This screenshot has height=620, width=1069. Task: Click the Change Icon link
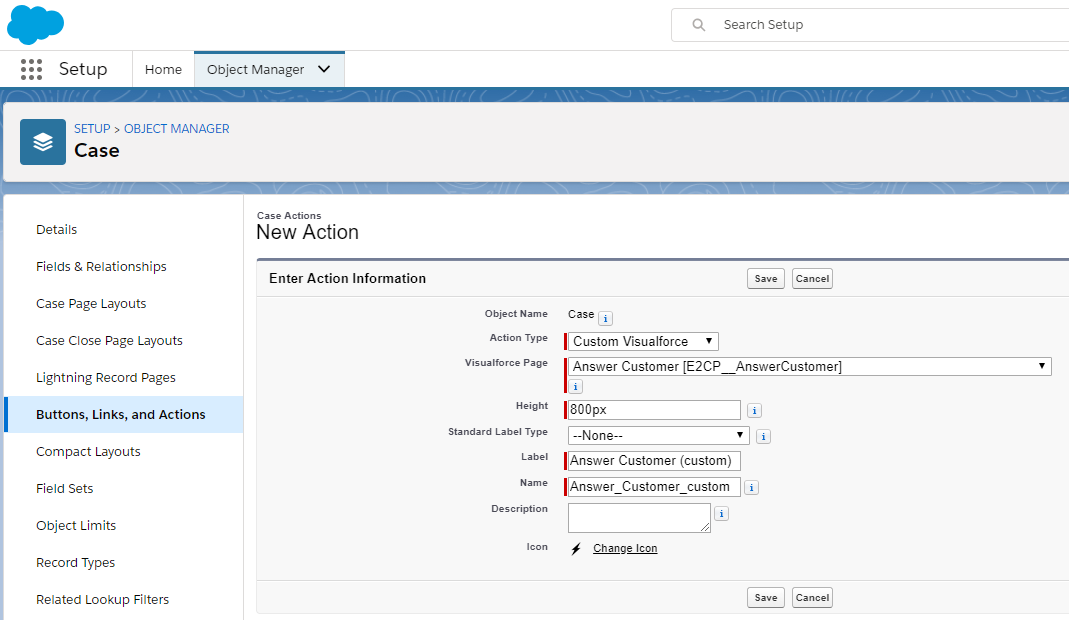point(625,548)
